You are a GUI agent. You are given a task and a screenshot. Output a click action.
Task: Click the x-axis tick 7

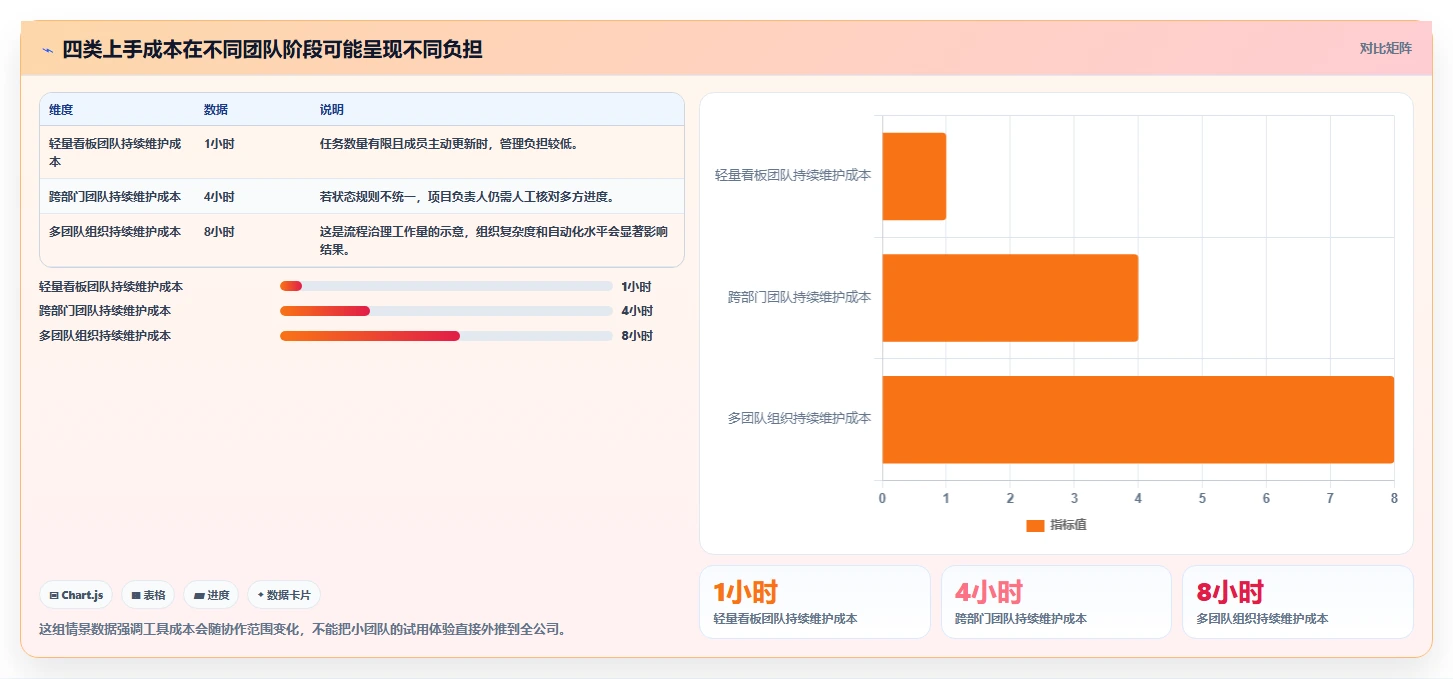pos(1330,498)
